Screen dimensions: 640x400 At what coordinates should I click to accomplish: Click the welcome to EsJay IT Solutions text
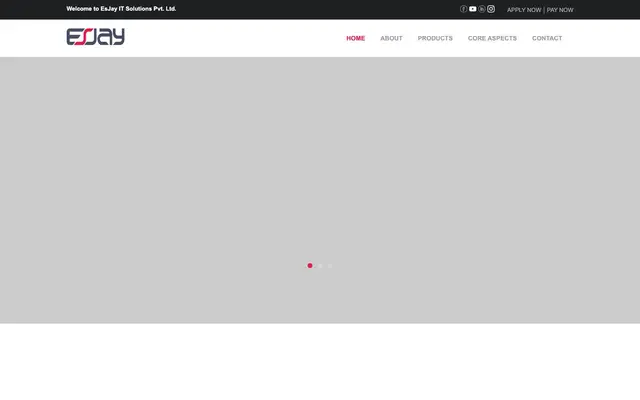pyautogui.click(x=121, y=9)
